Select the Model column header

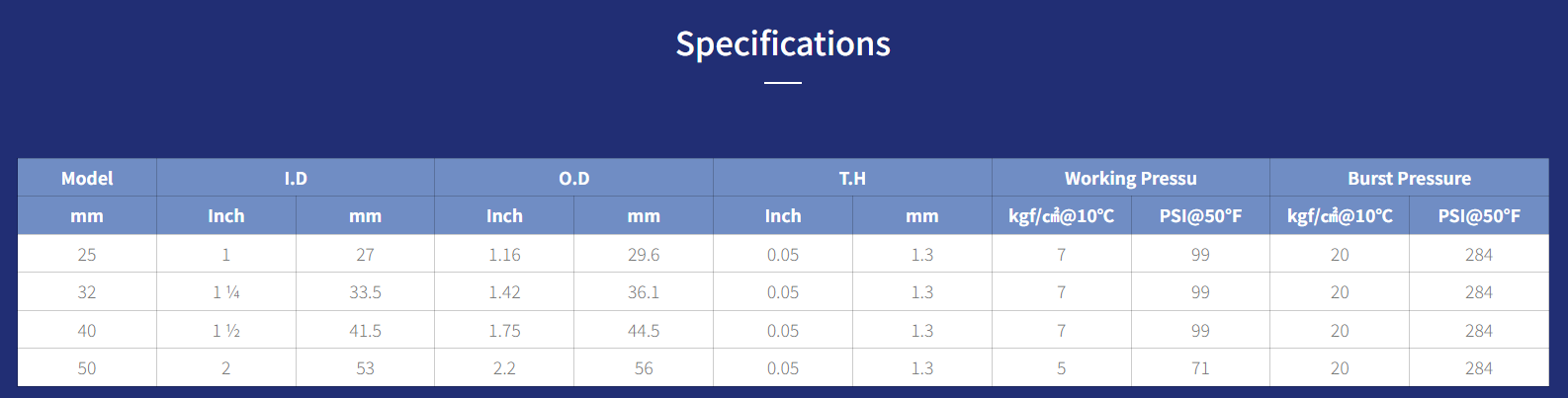point(87,178)
